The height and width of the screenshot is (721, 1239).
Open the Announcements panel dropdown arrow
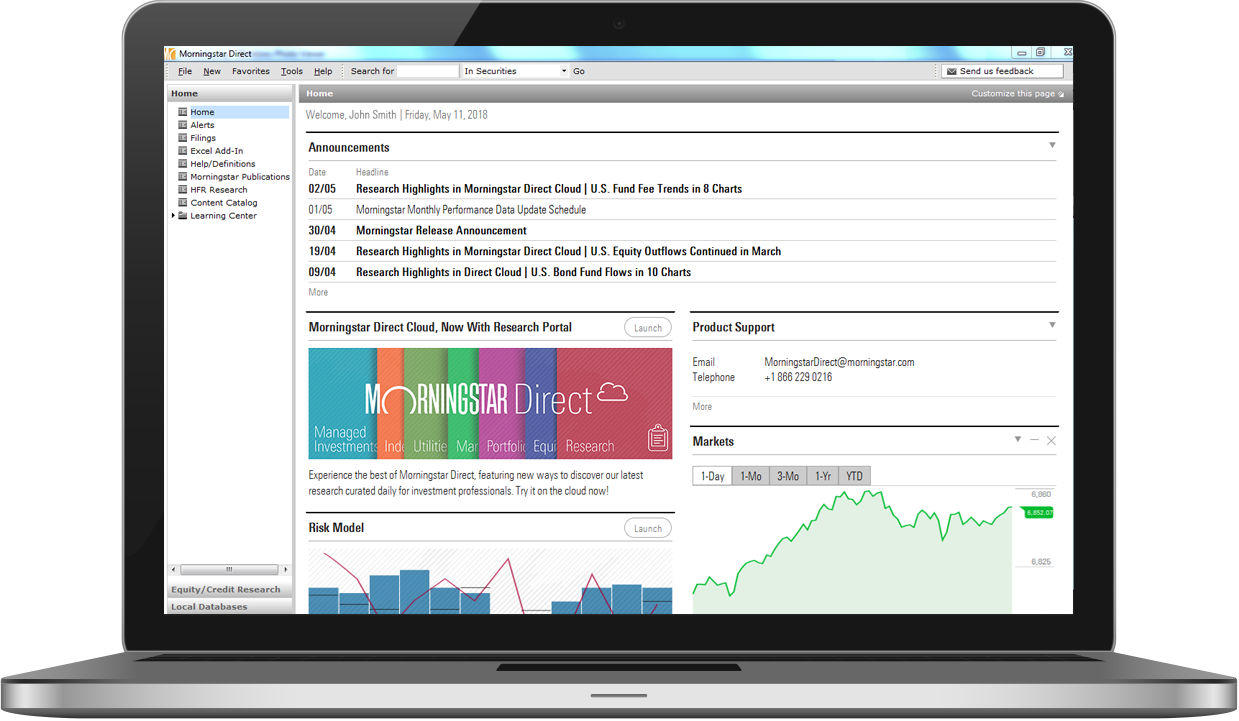(1051, 146)
